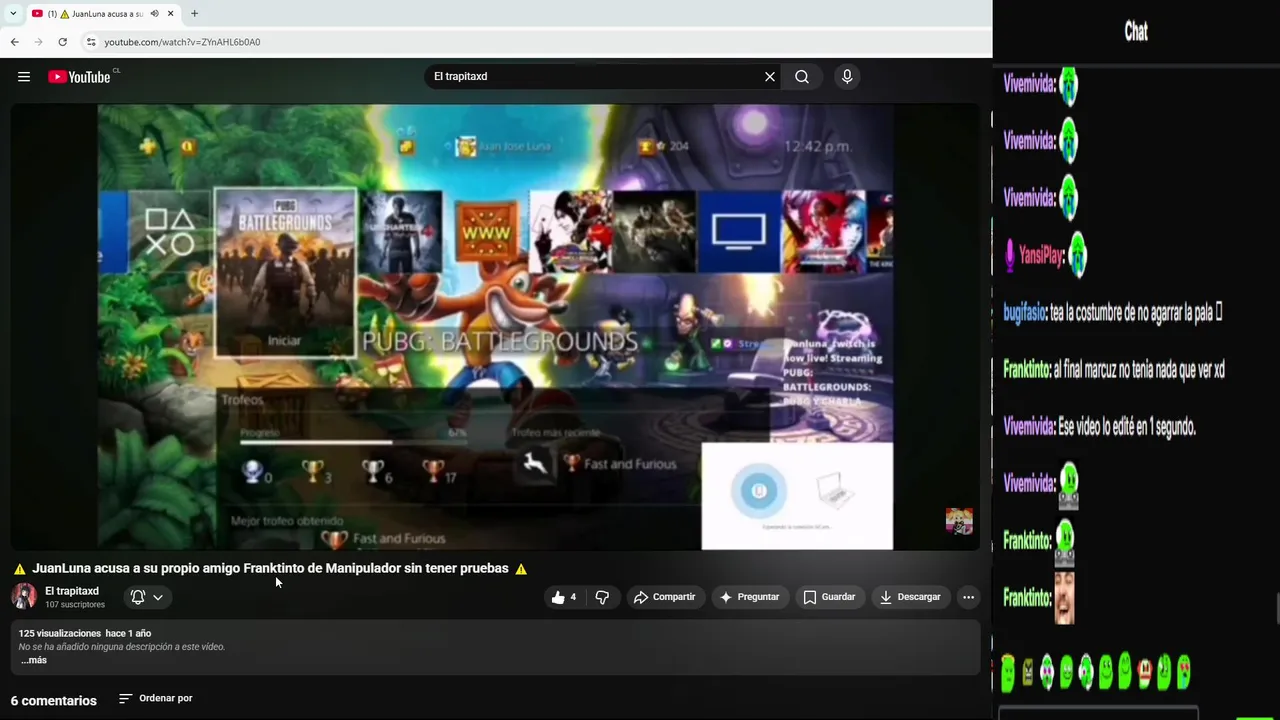Like the video with thumbs up
This screenshot has width=1280, height=720.
(x=563, y=597)
